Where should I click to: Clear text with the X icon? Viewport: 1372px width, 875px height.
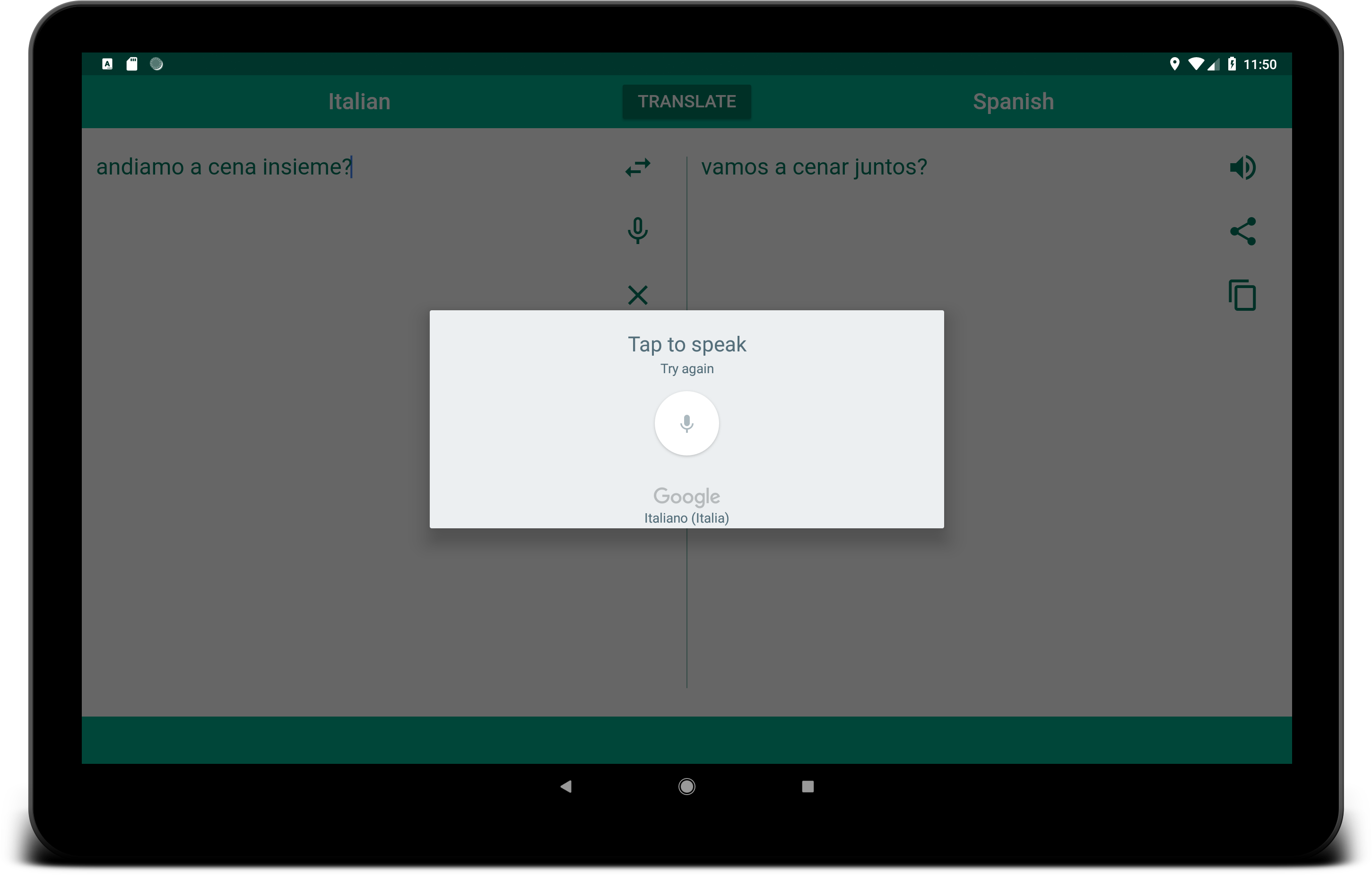(638, 295)
